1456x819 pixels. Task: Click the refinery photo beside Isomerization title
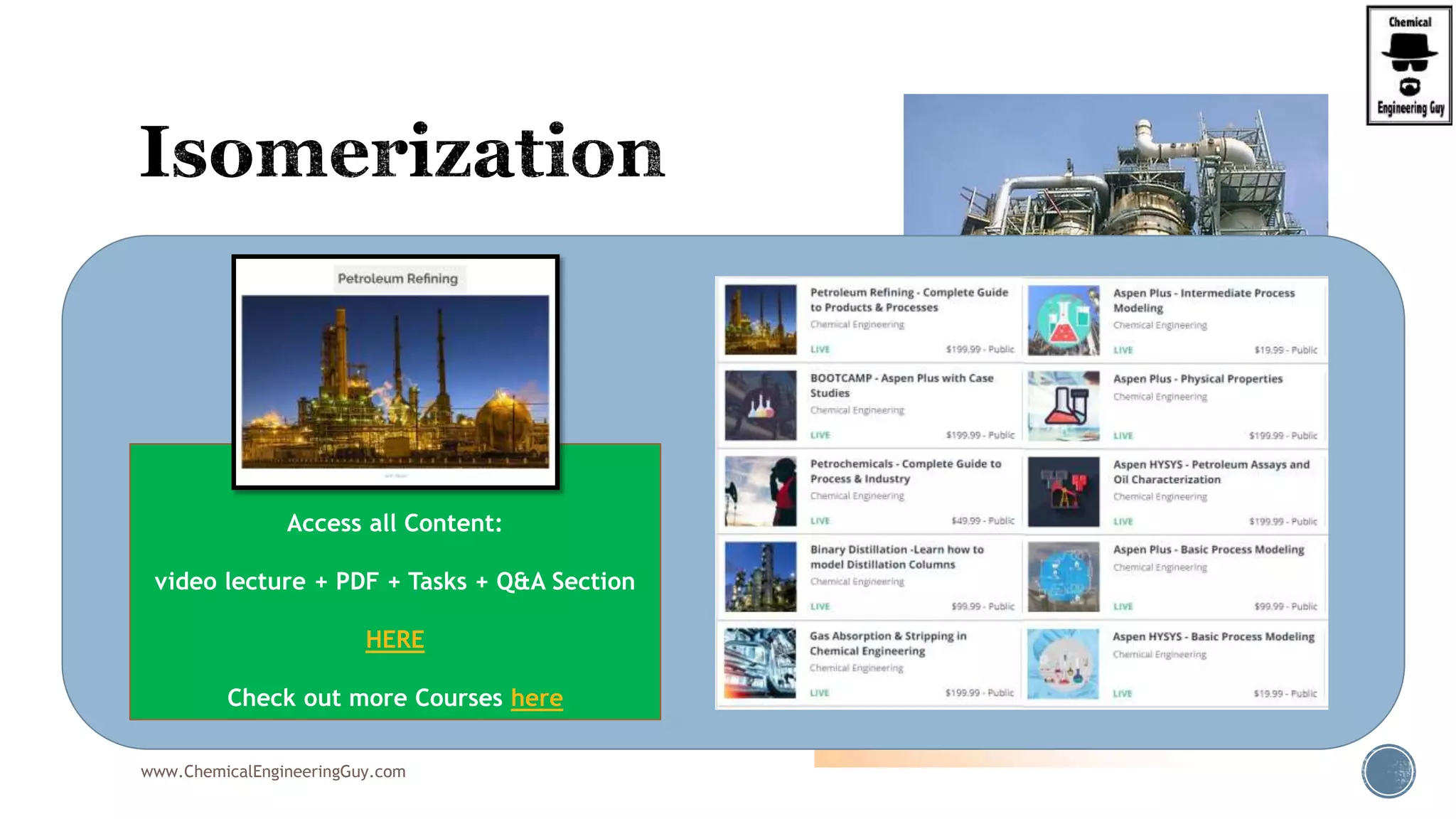click(1115, 165)
